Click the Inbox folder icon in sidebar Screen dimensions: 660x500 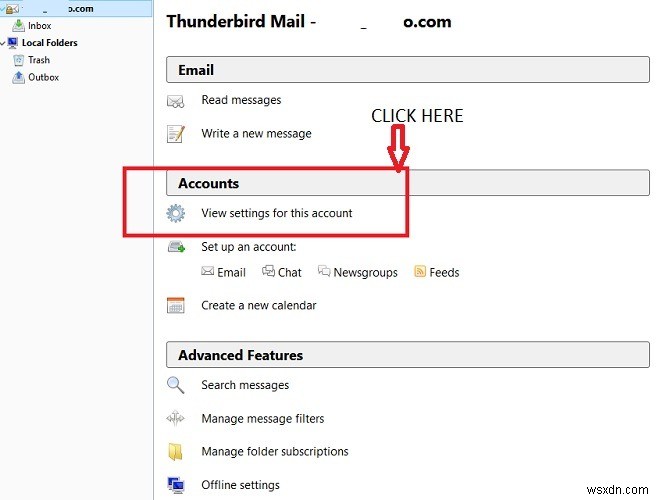pyautogui.click(x=19, y=26)
